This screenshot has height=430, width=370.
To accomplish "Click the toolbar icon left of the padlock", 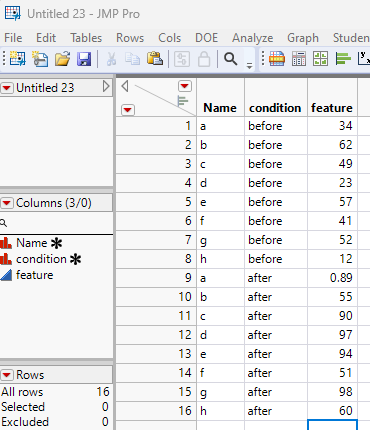I will click(x=182, y=59).
